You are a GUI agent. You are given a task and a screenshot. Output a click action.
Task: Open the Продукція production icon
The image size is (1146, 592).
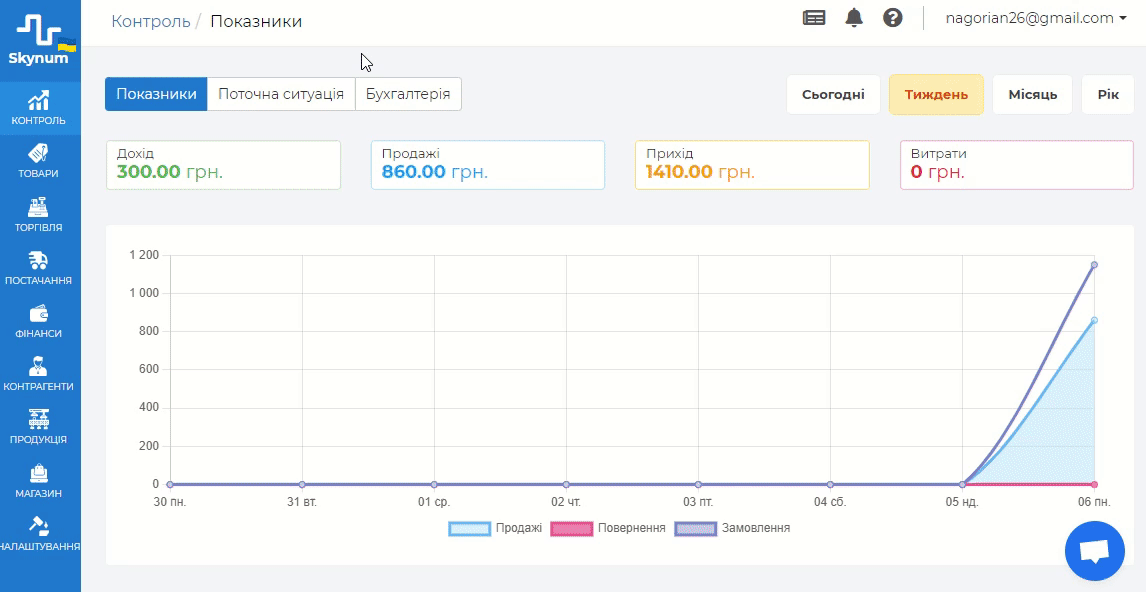pos(39,420)
